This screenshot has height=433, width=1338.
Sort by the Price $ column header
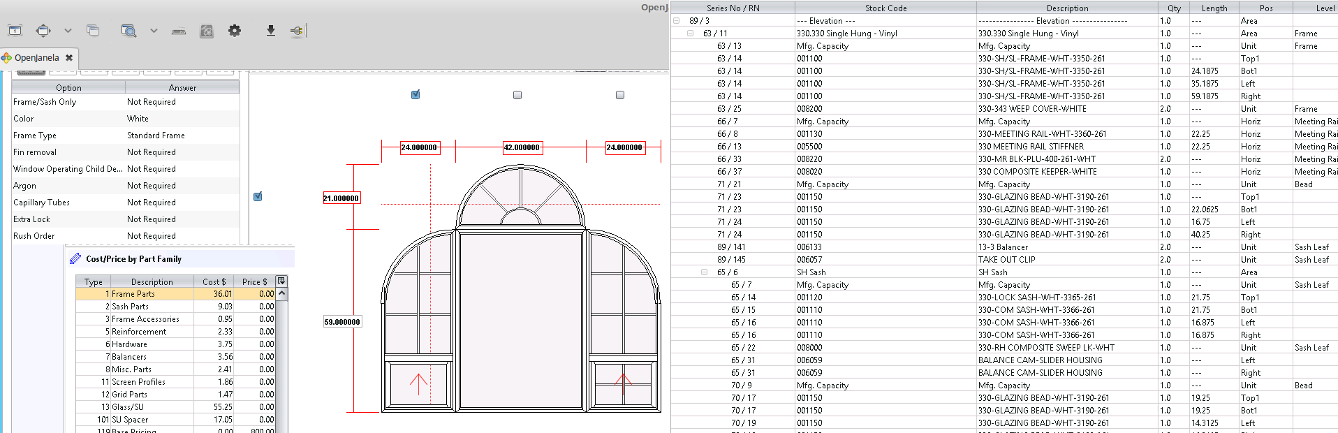pos(255,281)
